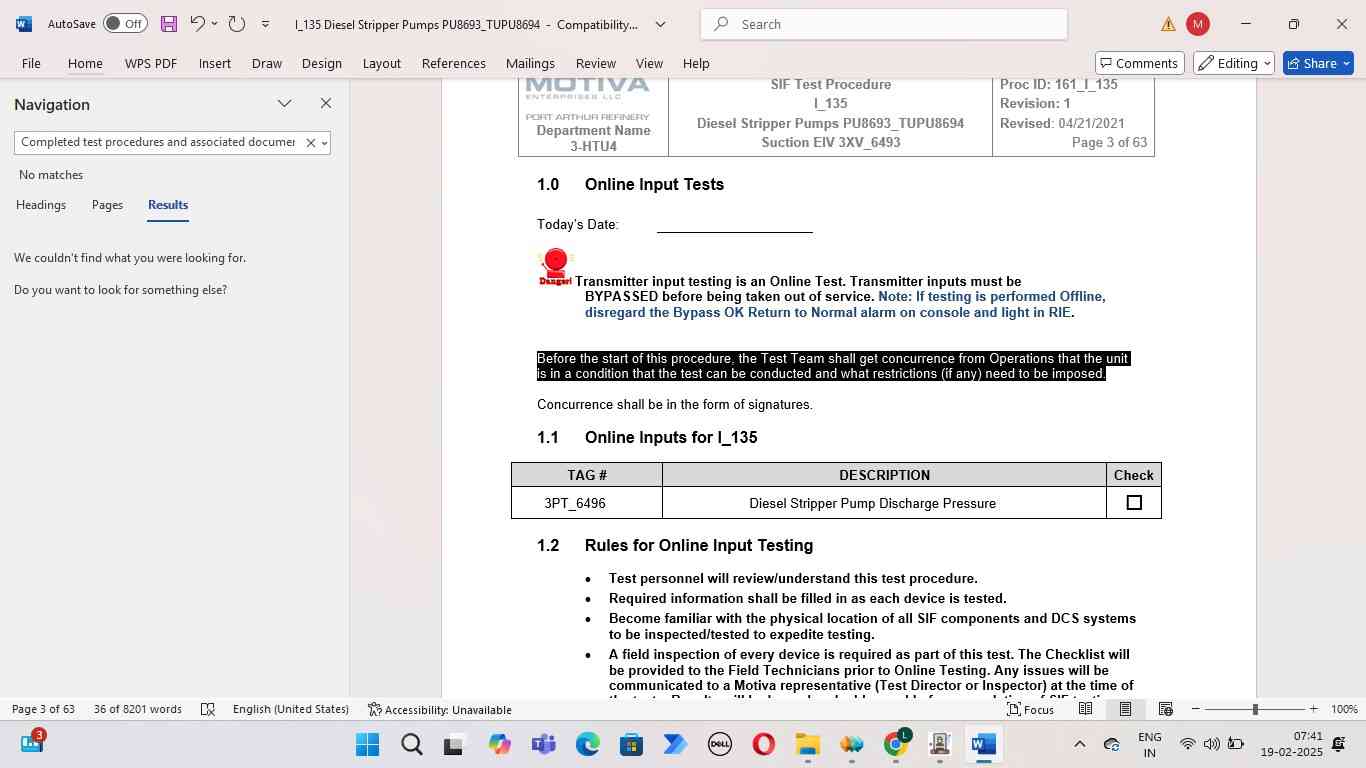Click the Danger warning icon in document
1366x768 pixels.
click(x=555, y=268)
